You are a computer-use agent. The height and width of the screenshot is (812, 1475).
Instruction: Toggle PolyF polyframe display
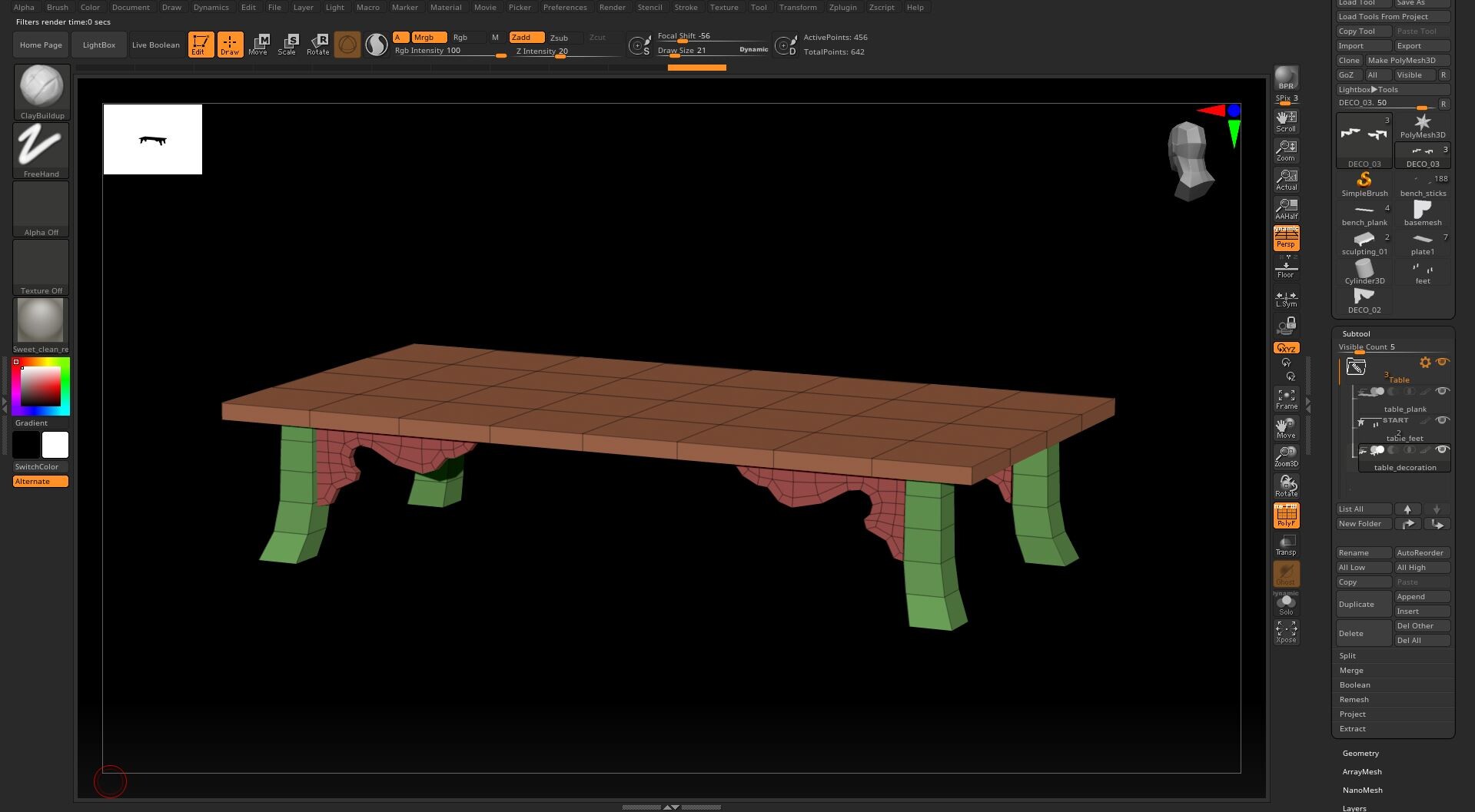1286,515
